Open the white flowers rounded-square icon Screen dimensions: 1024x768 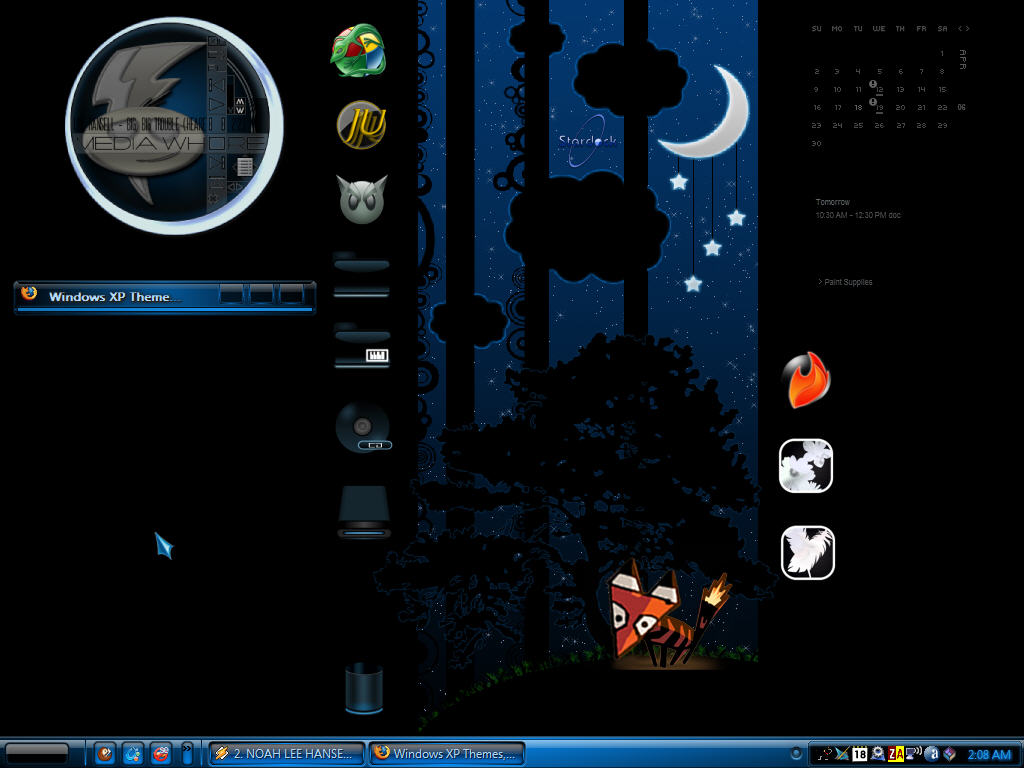click(x=806, y=466)
